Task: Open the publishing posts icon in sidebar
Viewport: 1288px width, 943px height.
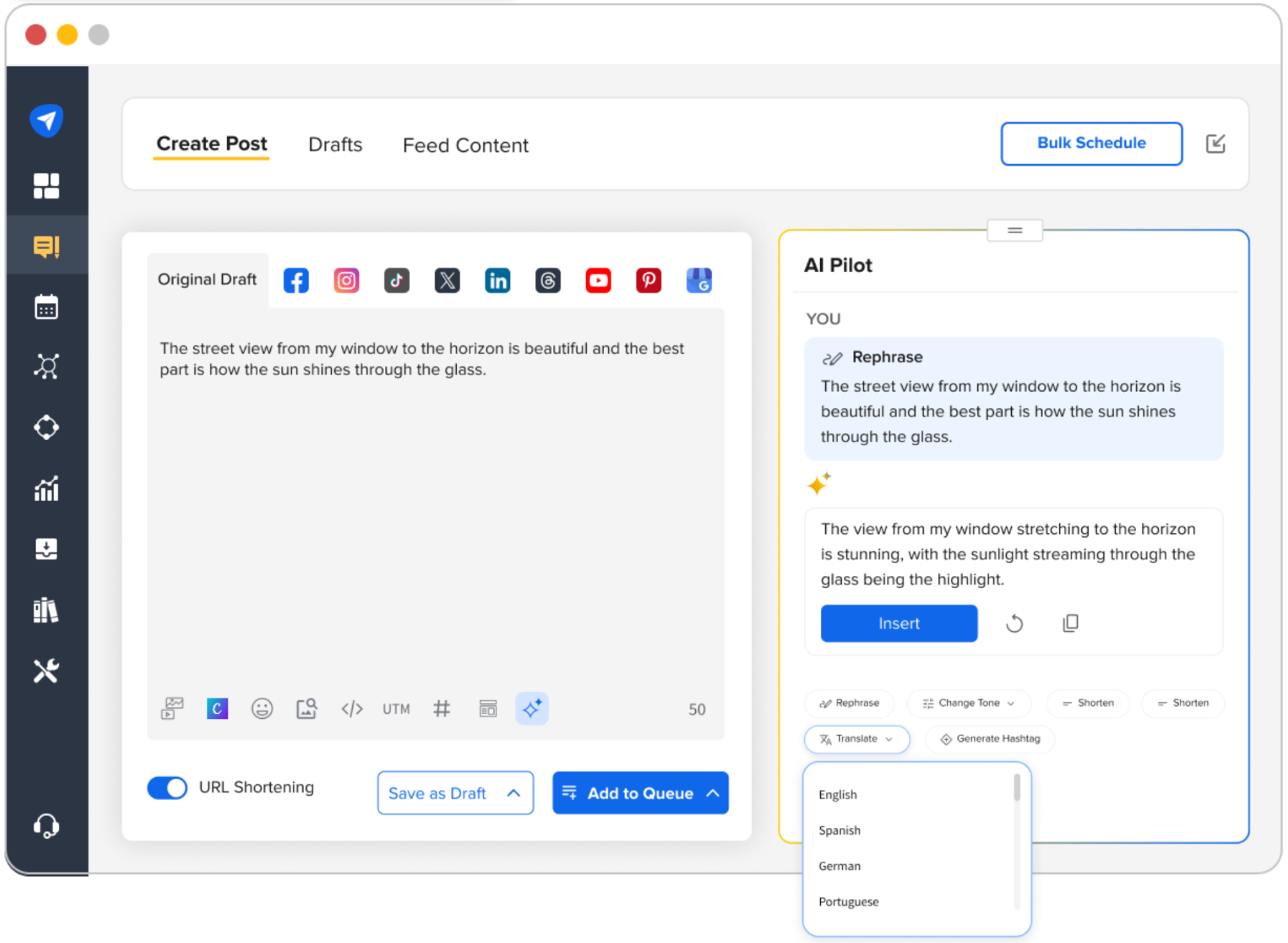Action: point(46,246)
